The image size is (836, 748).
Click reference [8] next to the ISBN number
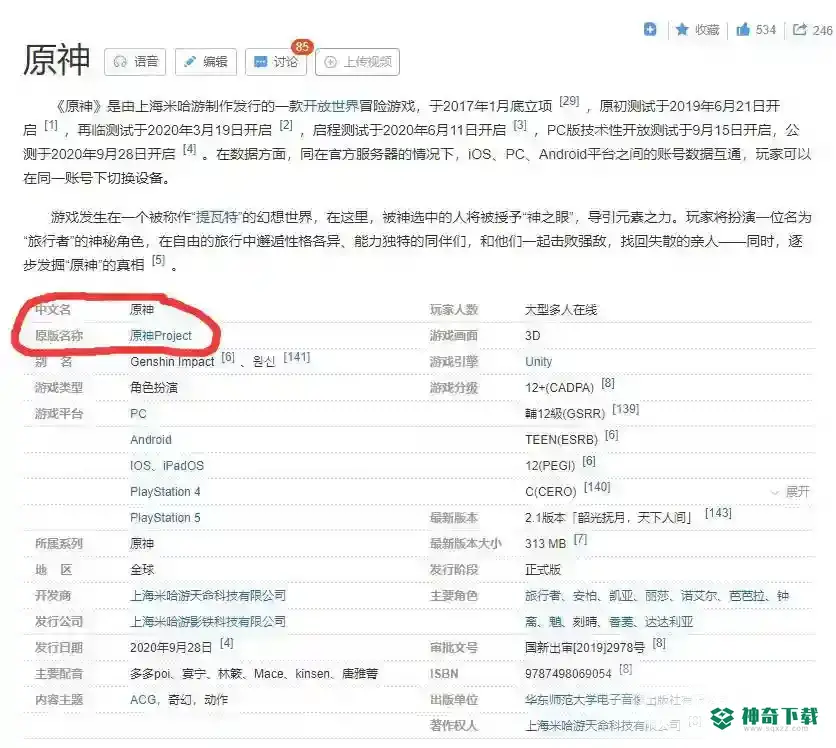pyautogui.click(x=625, y=669)
